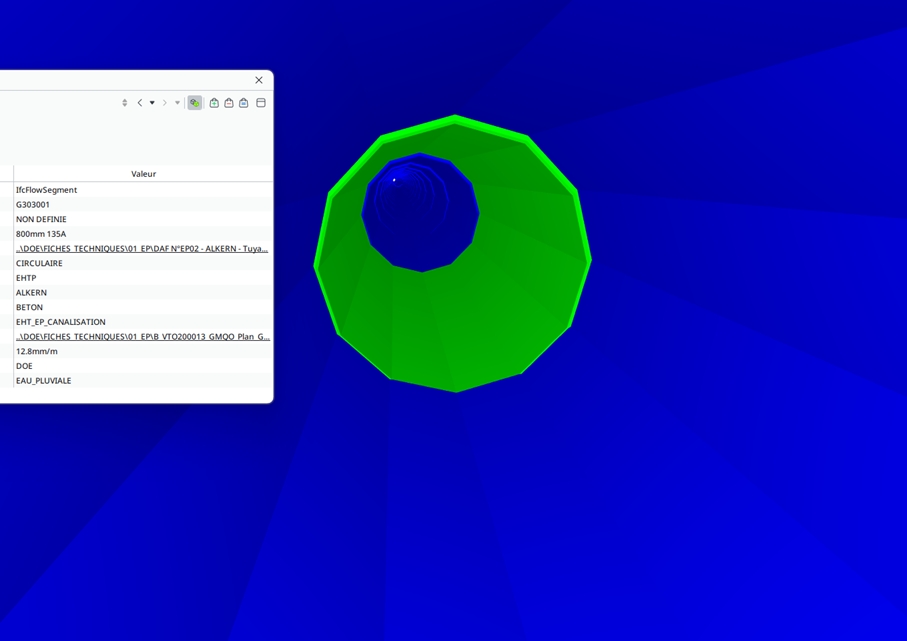Click the forward navigation arrow

165,103
